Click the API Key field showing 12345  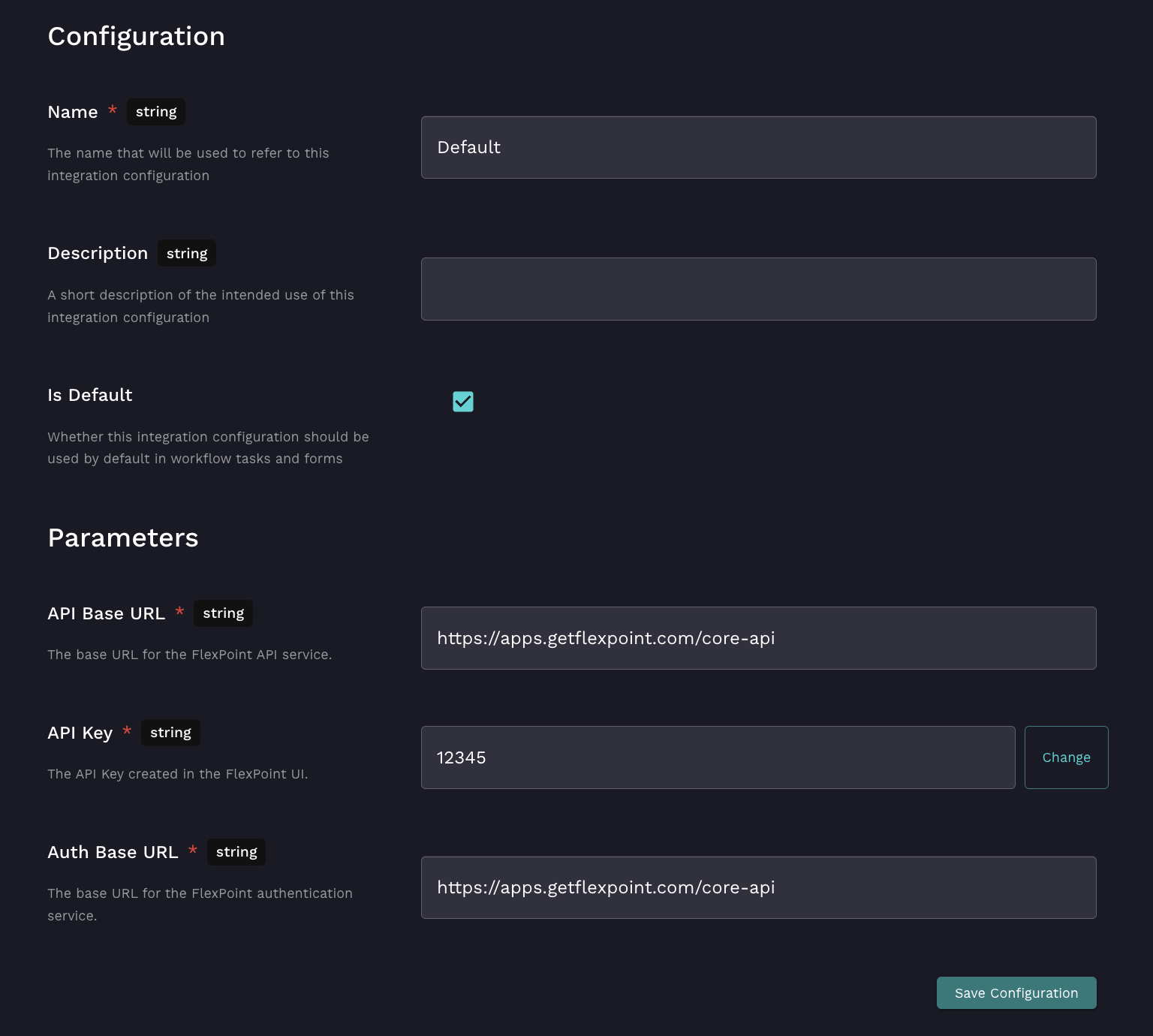718,757
